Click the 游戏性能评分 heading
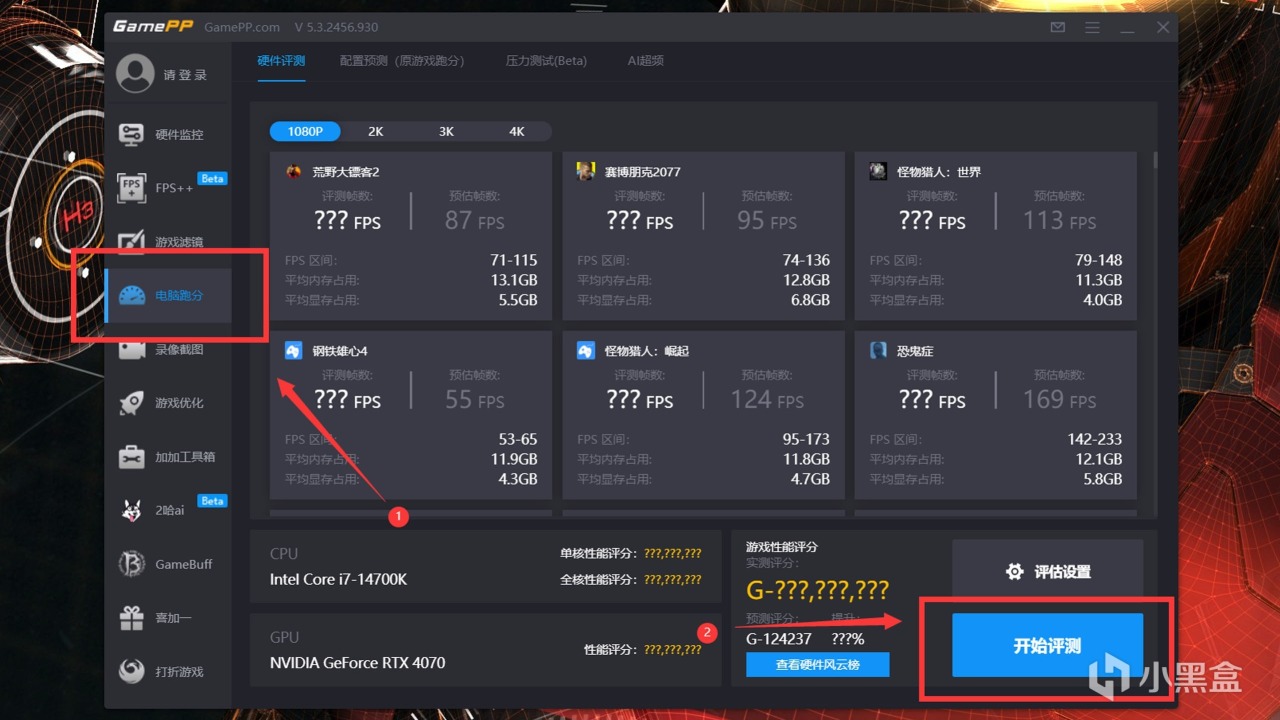 782,547
